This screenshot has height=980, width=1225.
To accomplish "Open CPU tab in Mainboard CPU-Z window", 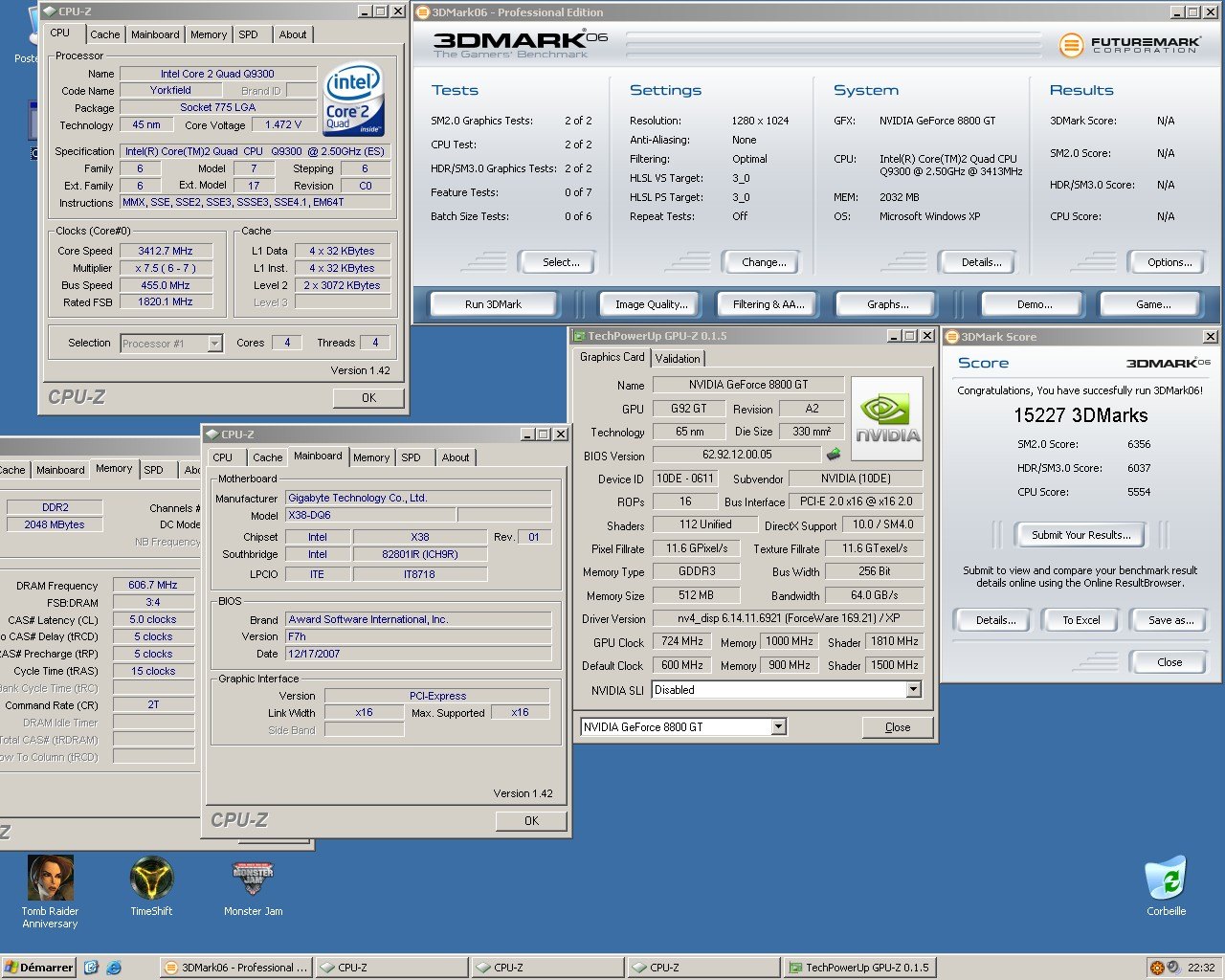I will [223, 457].
